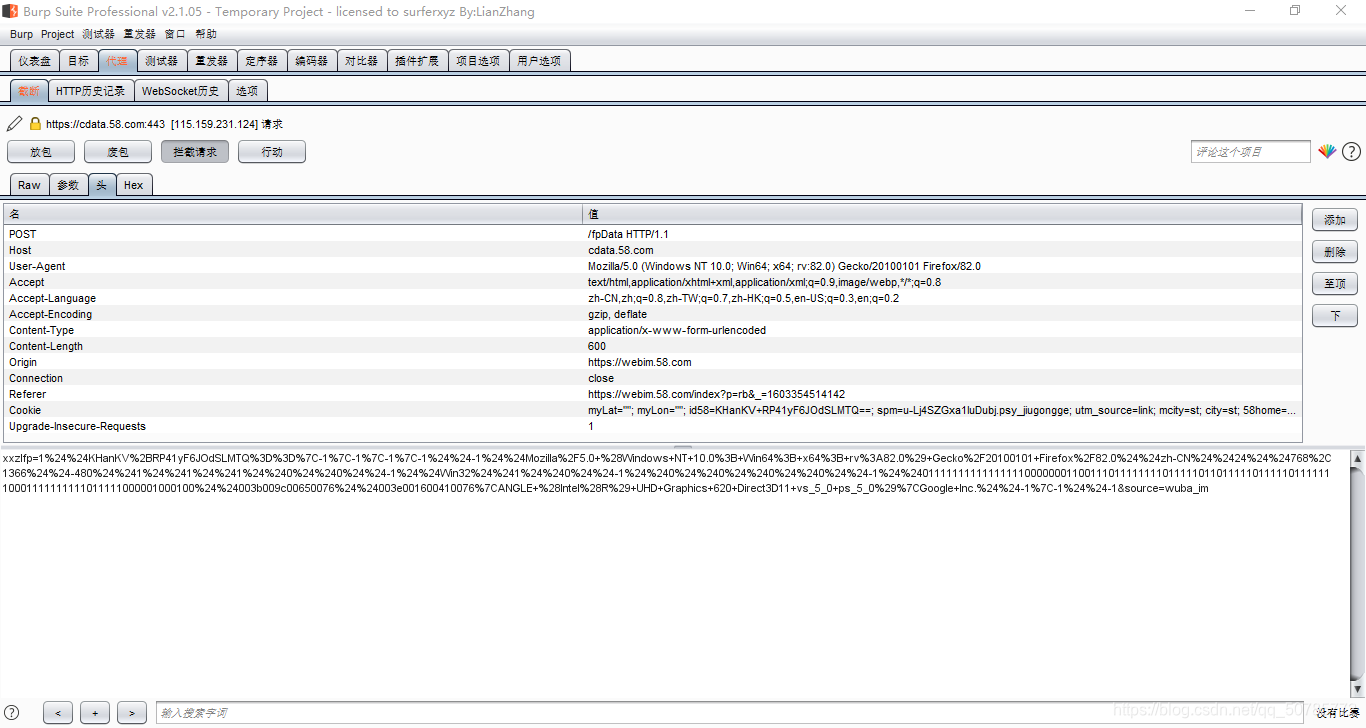Select the Accept-Language header row
1366x728 pixels.
[653, 298]
